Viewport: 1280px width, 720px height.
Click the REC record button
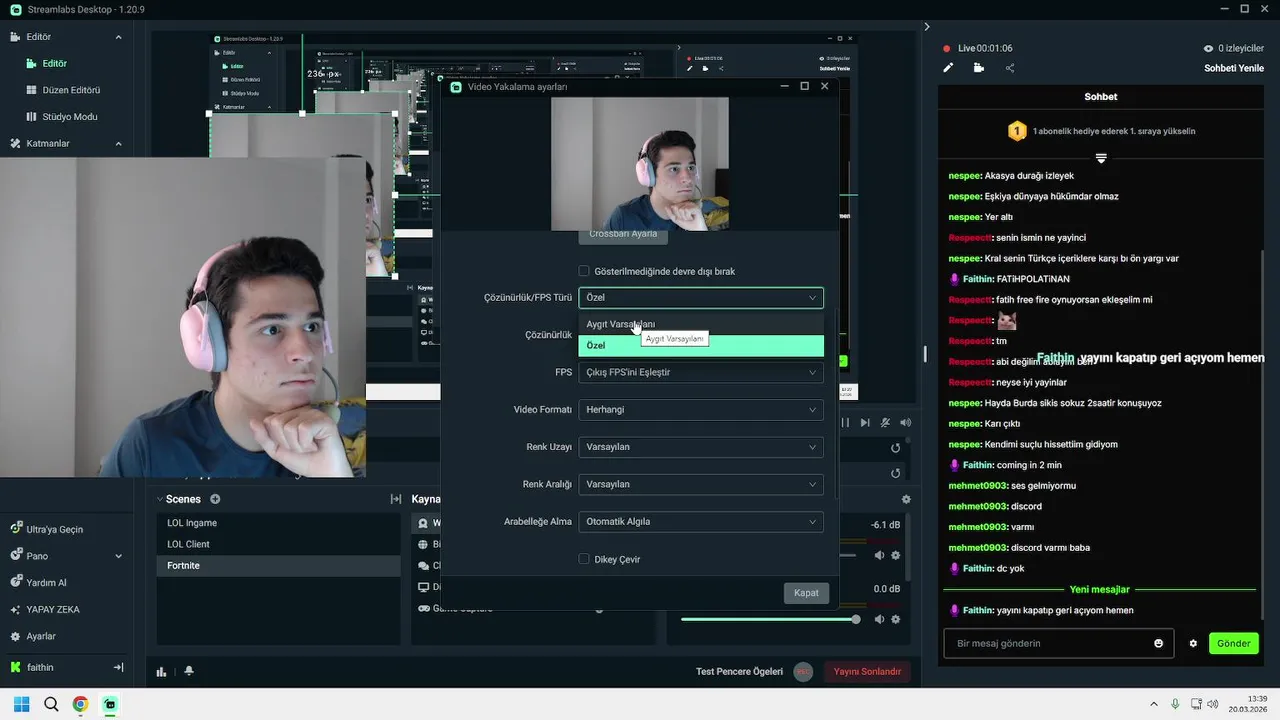coord(803,672)
